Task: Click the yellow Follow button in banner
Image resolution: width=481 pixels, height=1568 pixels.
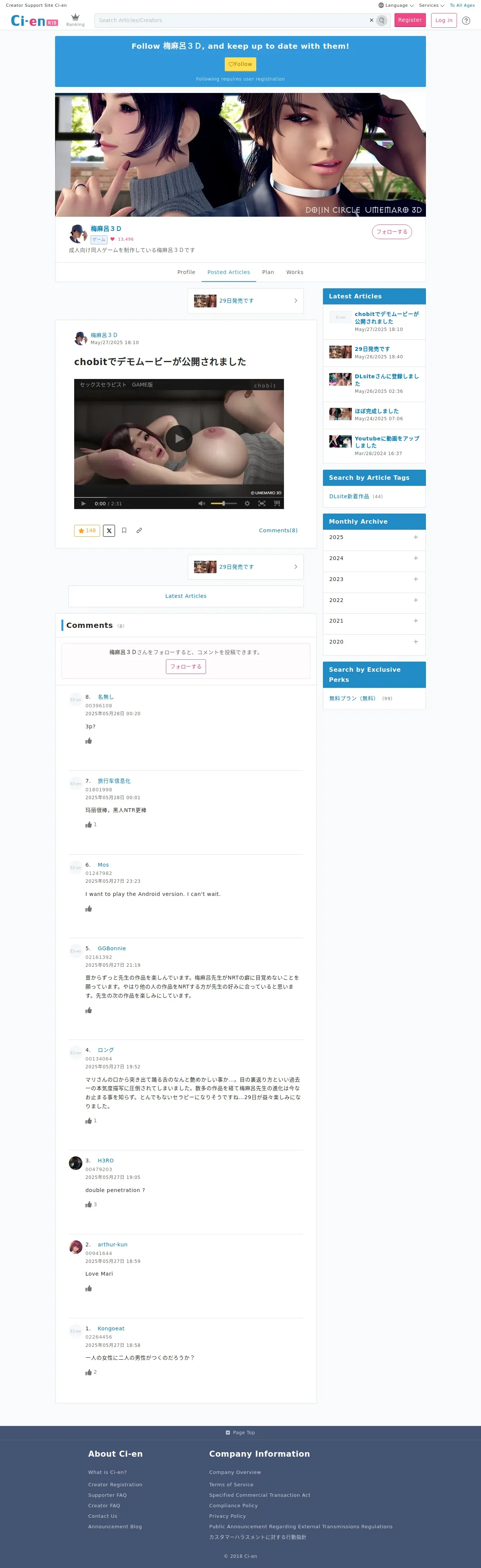Action: click(x=240, y=64)
